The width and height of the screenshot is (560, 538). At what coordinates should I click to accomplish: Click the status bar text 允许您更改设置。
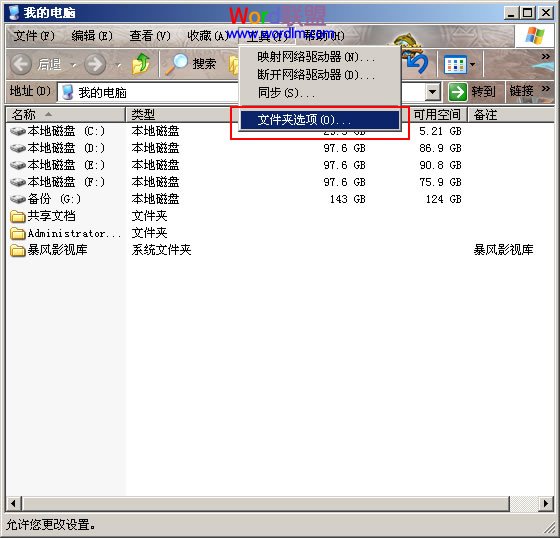[x=51, y=525]
